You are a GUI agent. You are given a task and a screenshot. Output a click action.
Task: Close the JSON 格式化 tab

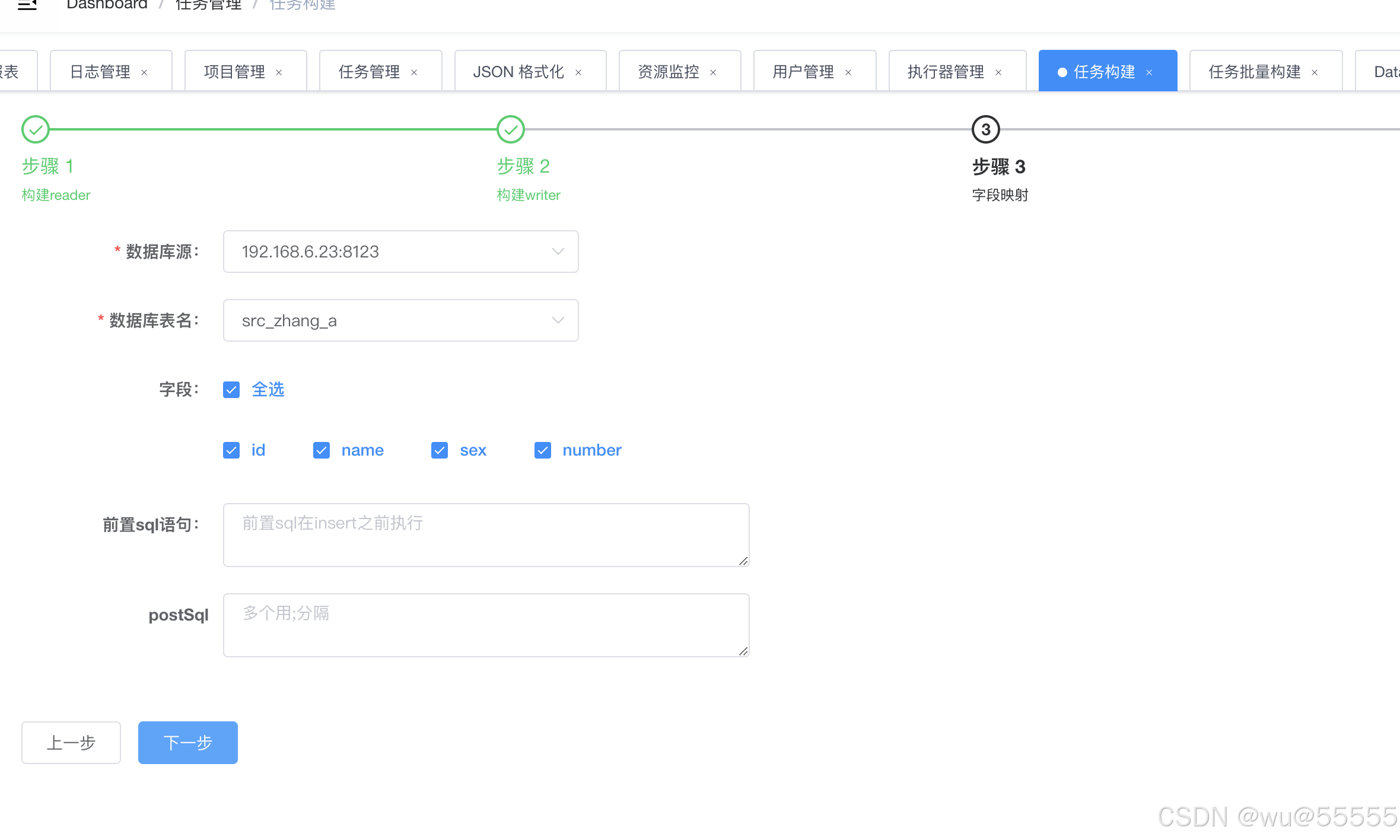(578, 72)
